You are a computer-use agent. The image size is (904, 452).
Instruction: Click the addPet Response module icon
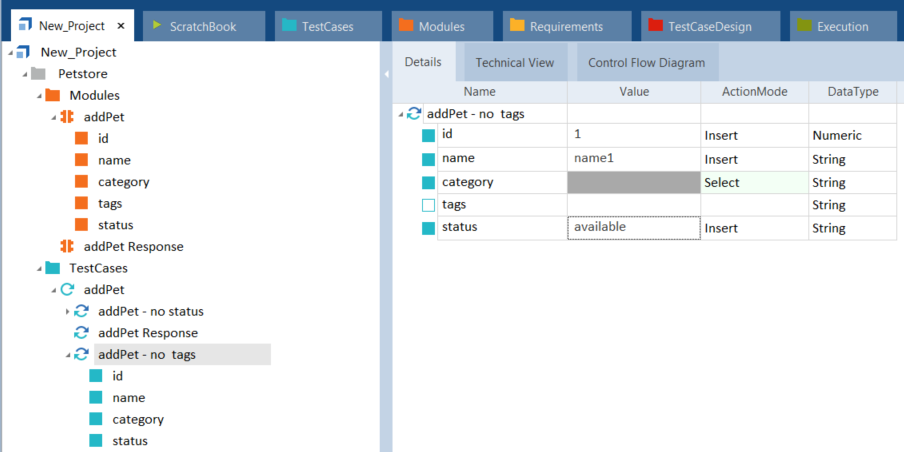(x=68, y=246)
